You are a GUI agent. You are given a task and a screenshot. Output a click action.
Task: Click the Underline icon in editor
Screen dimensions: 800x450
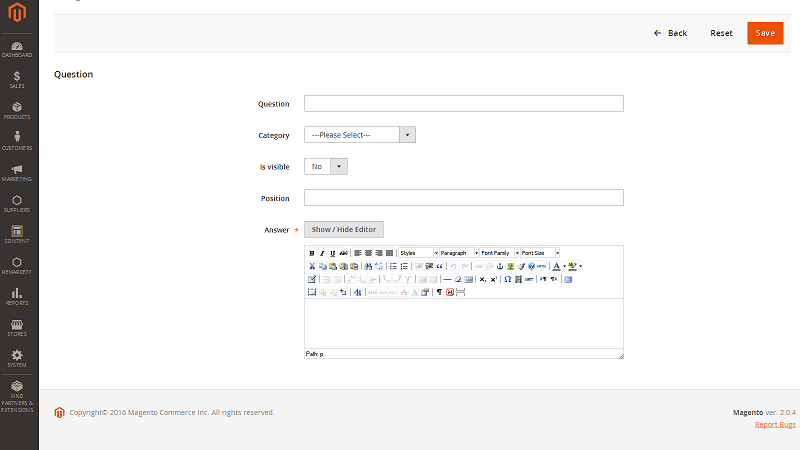(x=333, y=253)
